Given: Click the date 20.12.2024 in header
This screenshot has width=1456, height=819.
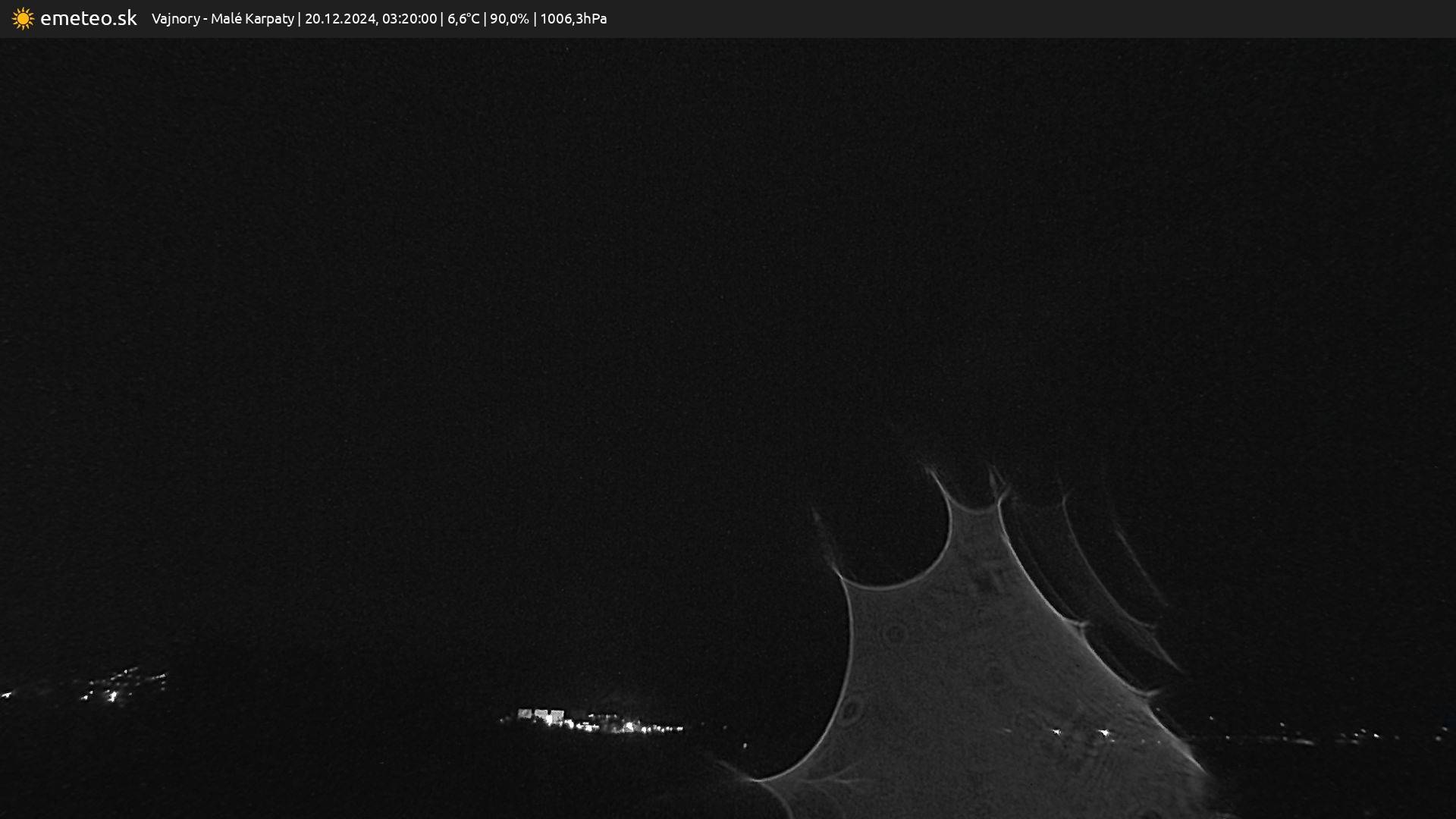Looking at the screenshot, I should pyautogui.click(x=340, y=18).
